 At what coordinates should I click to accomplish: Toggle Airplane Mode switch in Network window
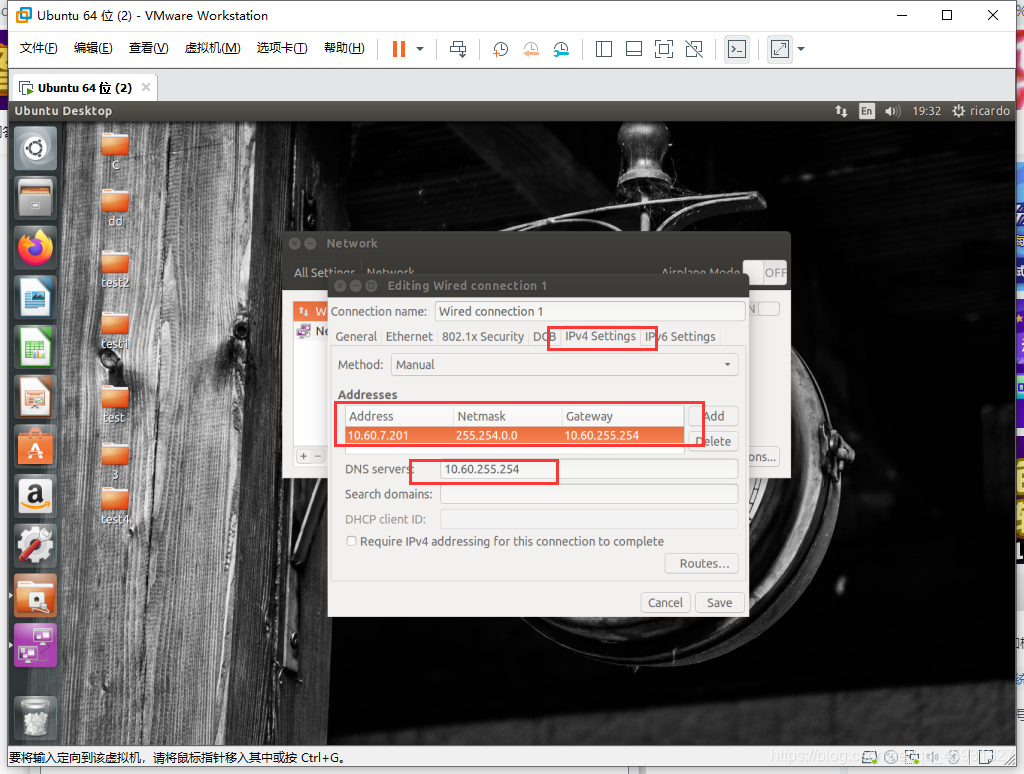[x=765, y=272]
